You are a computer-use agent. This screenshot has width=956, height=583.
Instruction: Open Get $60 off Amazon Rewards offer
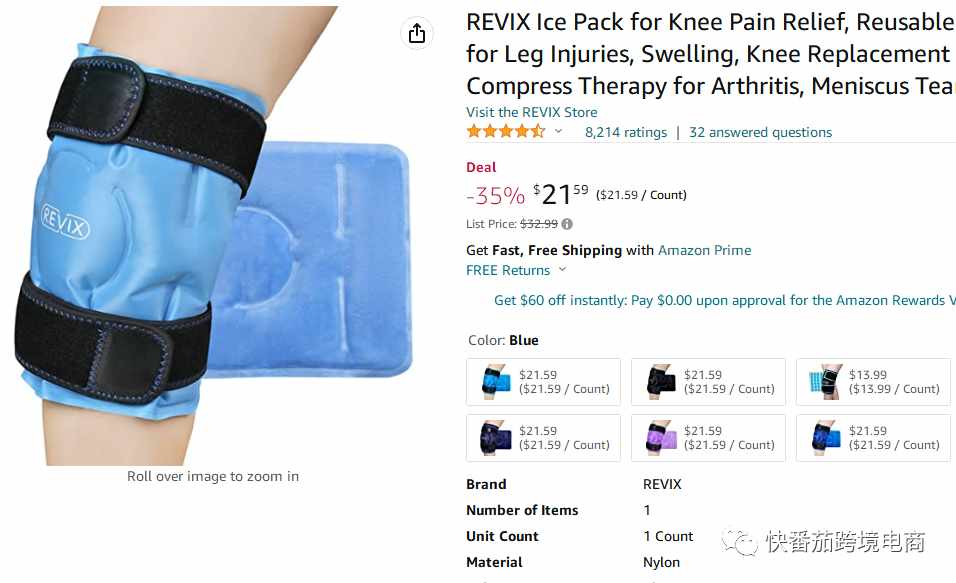pyautogui.click(x=724, y=300)
